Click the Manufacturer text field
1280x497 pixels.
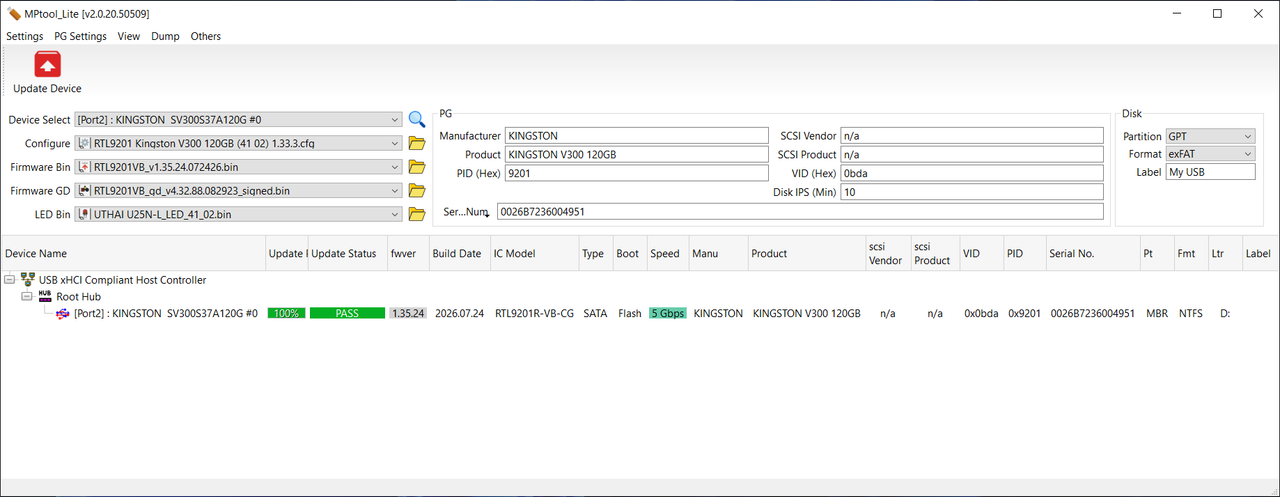click(636, 136)
